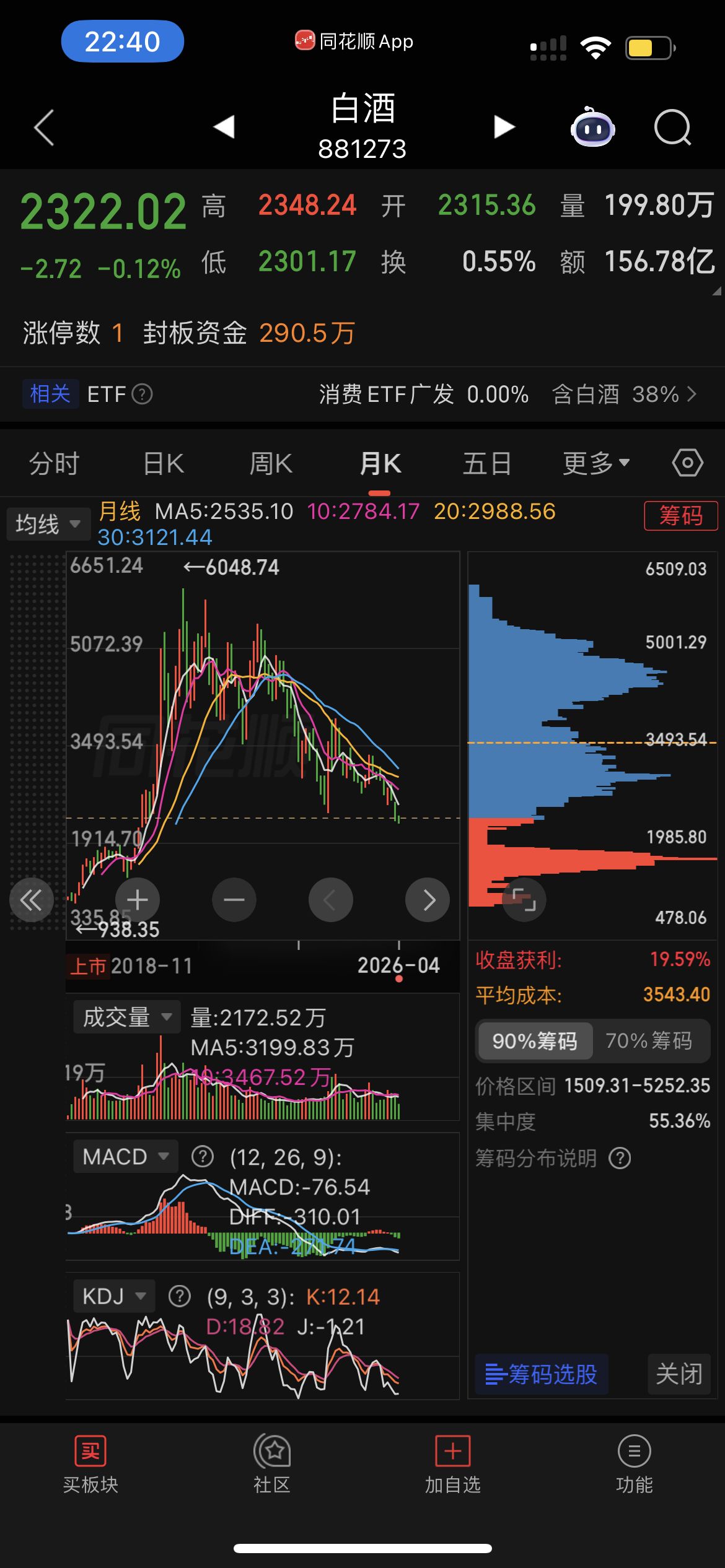Open the MACD indicator dropdown
Viewport: 725px width, 1568px height.
click(x=125, y=1156)
